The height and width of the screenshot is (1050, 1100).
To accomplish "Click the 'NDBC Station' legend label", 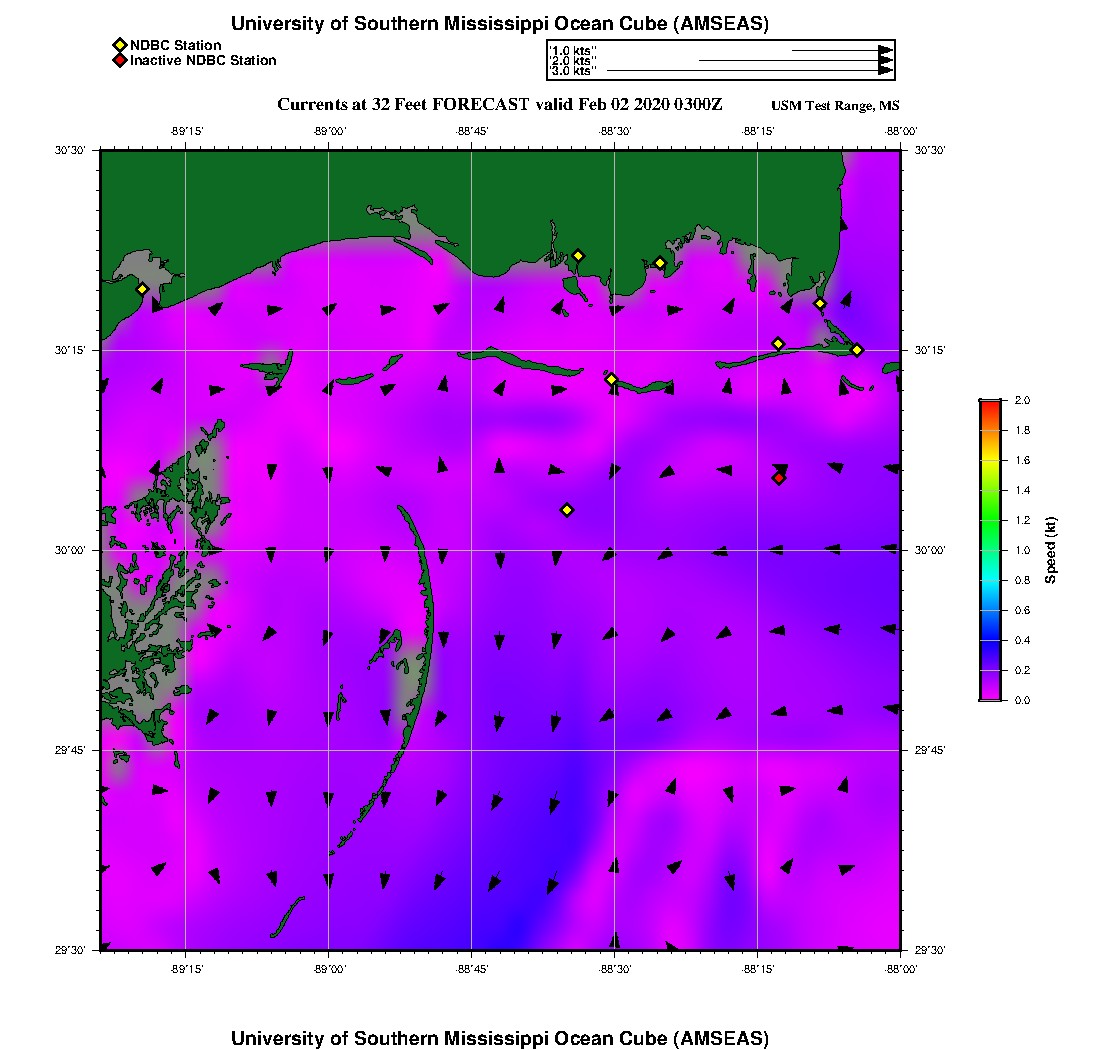I will point(175,46).
